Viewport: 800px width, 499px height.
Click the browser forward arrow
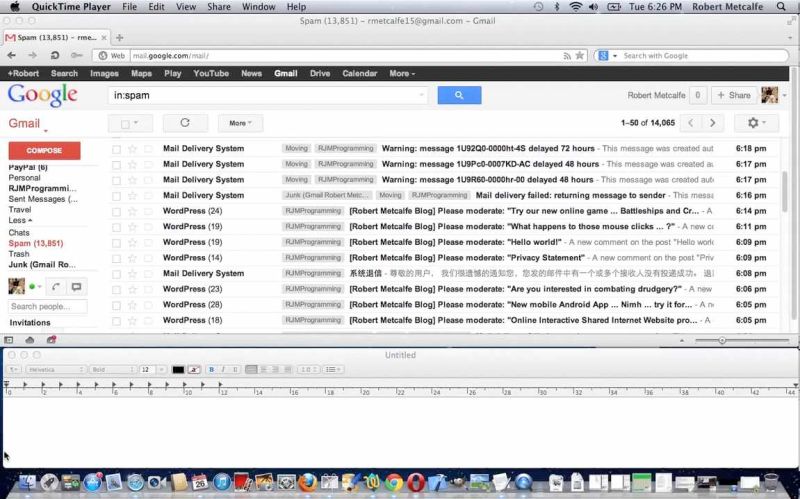coord(33,55)
